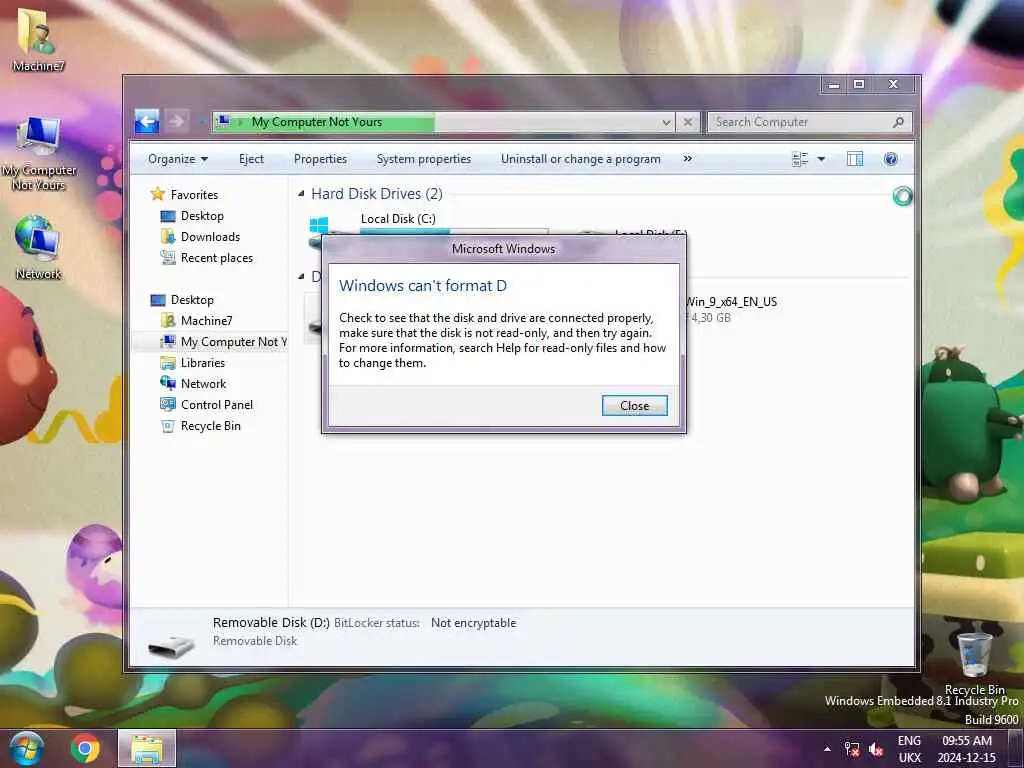Viewport: 1024px width, 768px height.
Task: Open the clock showing 09:55 AM
Action: point(967,749)
